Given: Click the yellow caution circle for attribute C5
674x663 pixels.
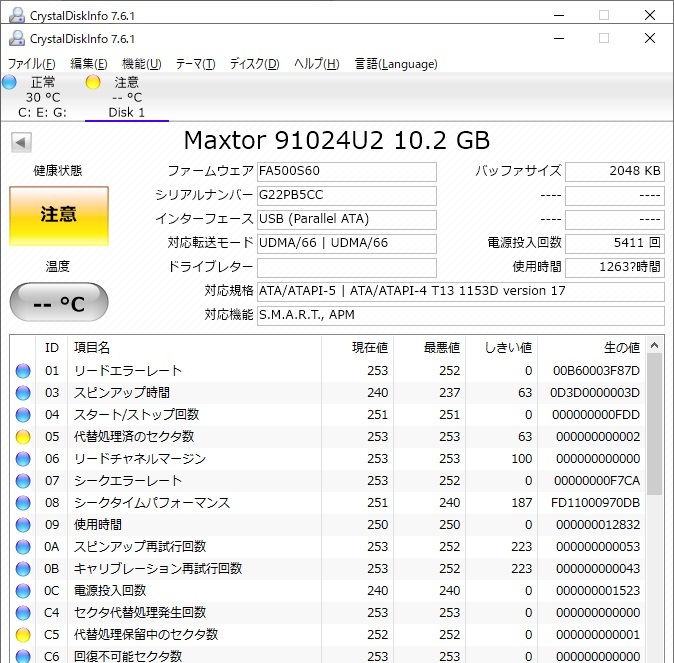Looking at the screenshot, I should (x=23, y=635).
